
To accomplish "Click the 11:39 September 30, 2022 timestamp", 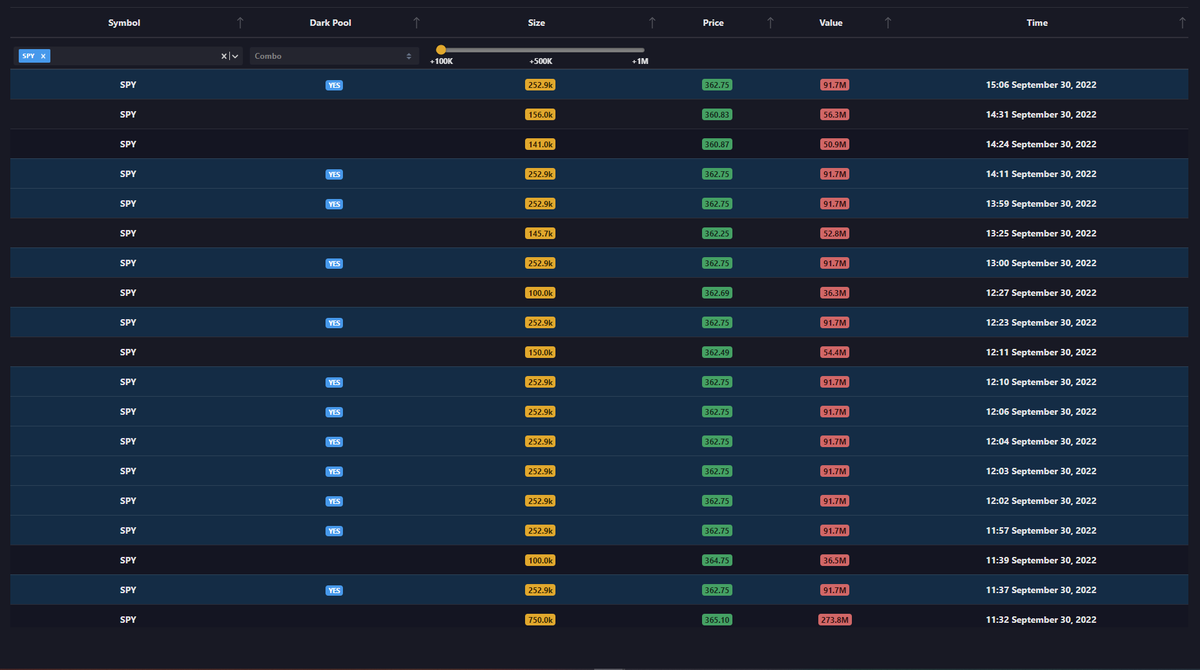I will click(x=1041, y=561).
